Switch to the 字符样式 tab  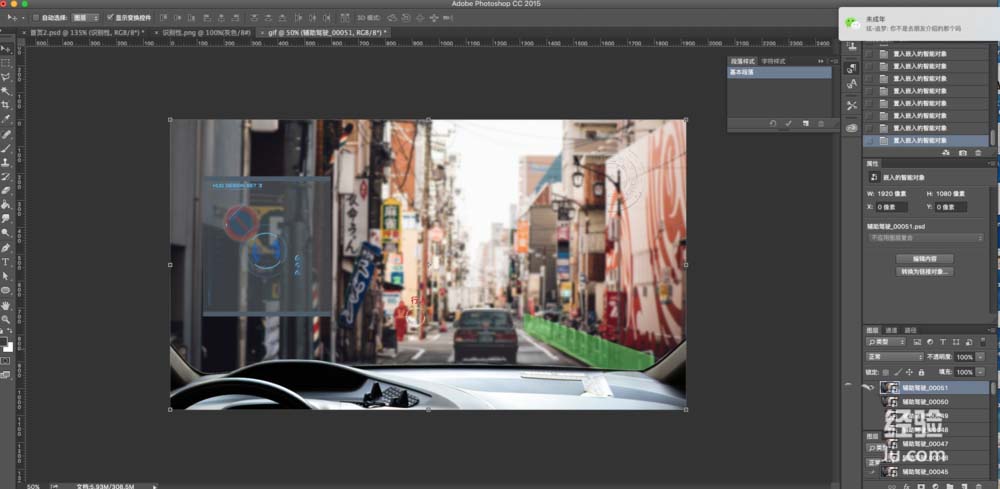coord(774,61)
